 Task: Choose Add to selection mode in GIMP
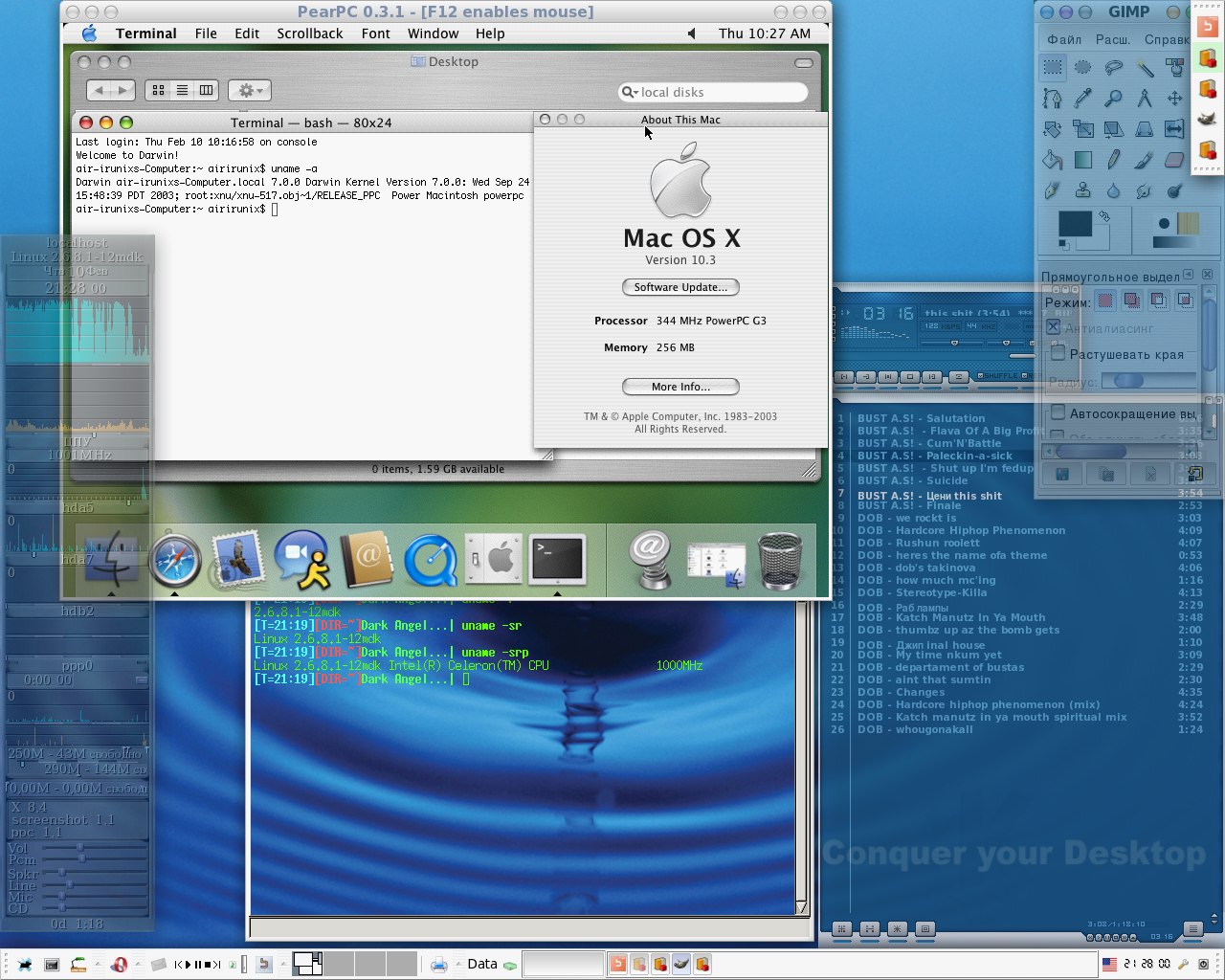pos(1132,301)
